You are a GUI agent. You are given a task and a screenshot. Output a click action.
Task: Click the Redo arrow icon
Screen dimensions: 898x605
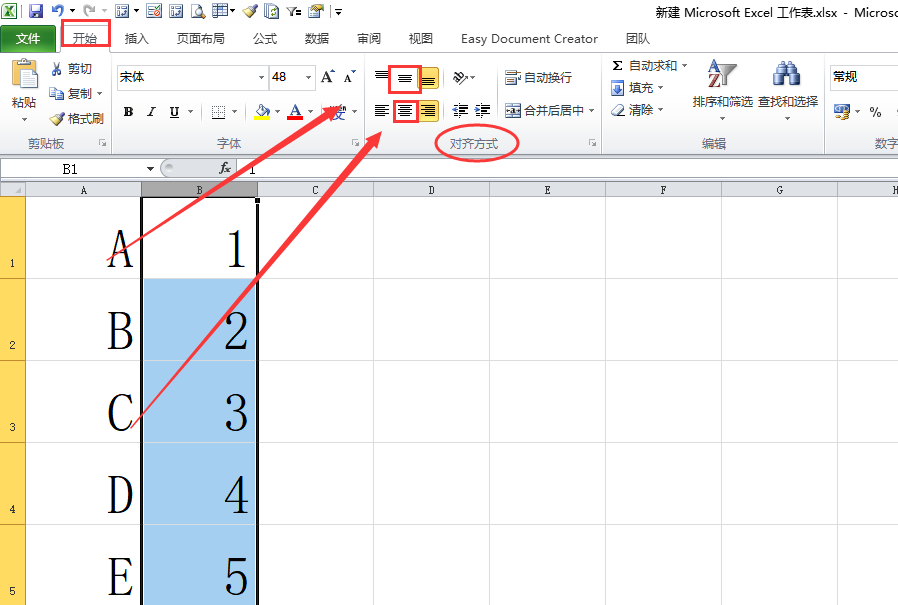[x=89, y=10]
